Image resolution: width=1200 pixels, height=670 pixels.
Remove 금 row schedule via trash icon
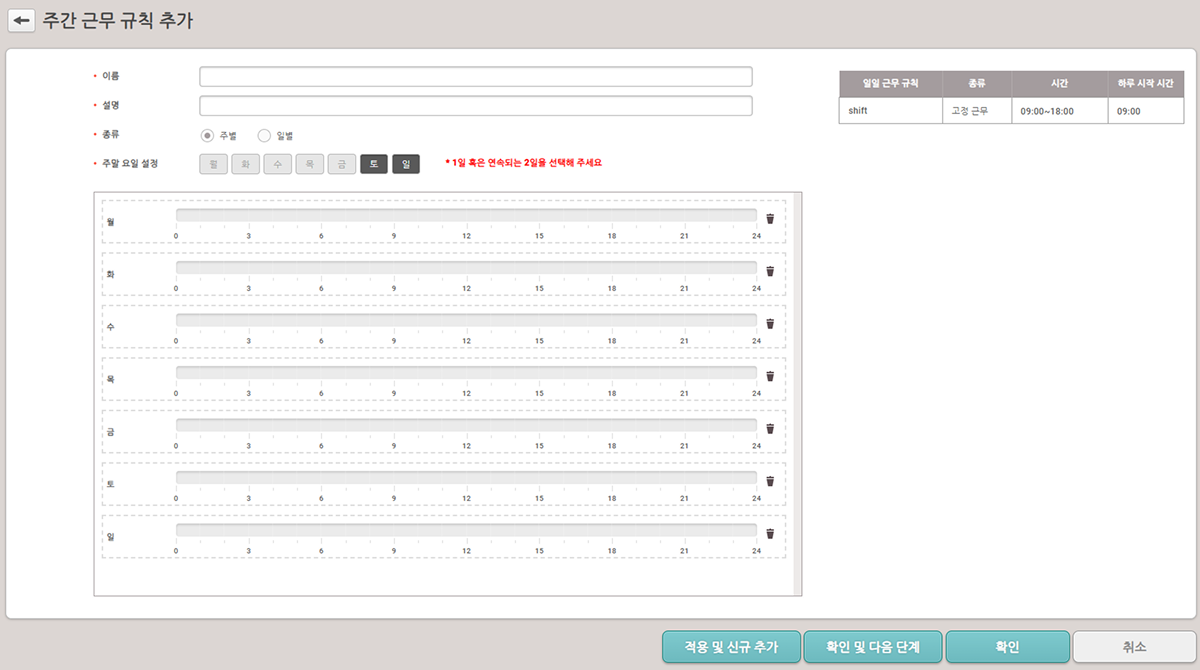[770, 428]
